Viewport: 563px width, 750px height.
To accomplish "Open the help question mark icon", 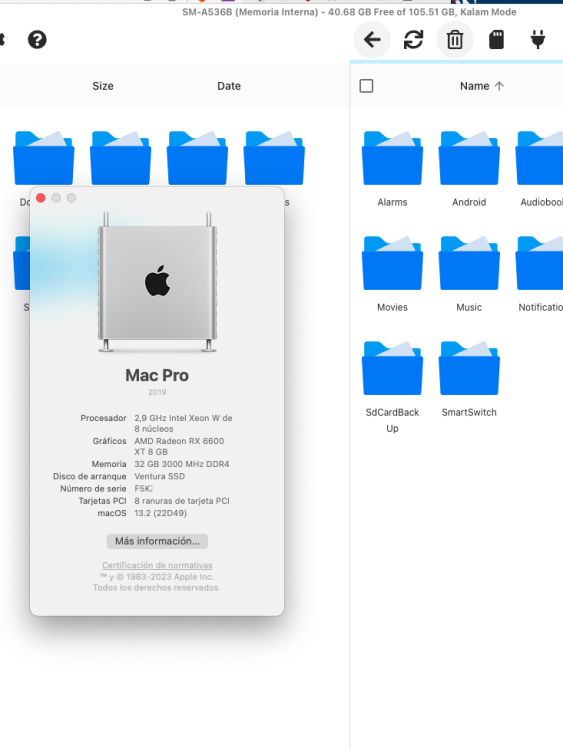I will click(37, 40).
